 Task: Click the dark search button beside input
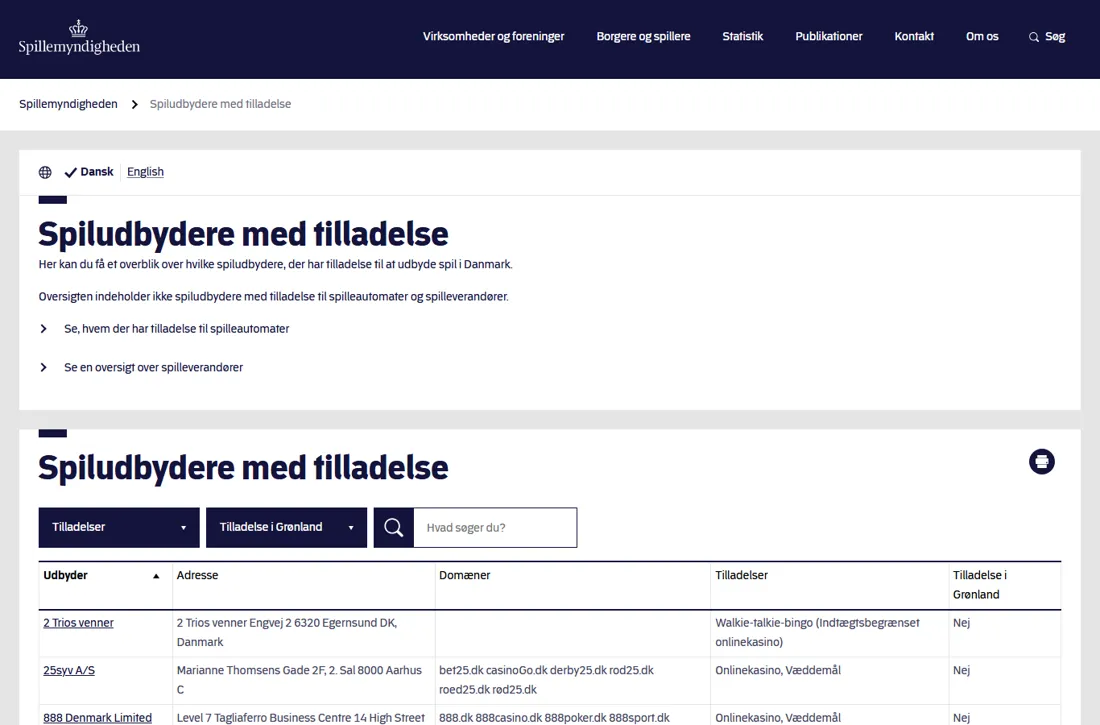pyautogui.click(x=394, y=528)
